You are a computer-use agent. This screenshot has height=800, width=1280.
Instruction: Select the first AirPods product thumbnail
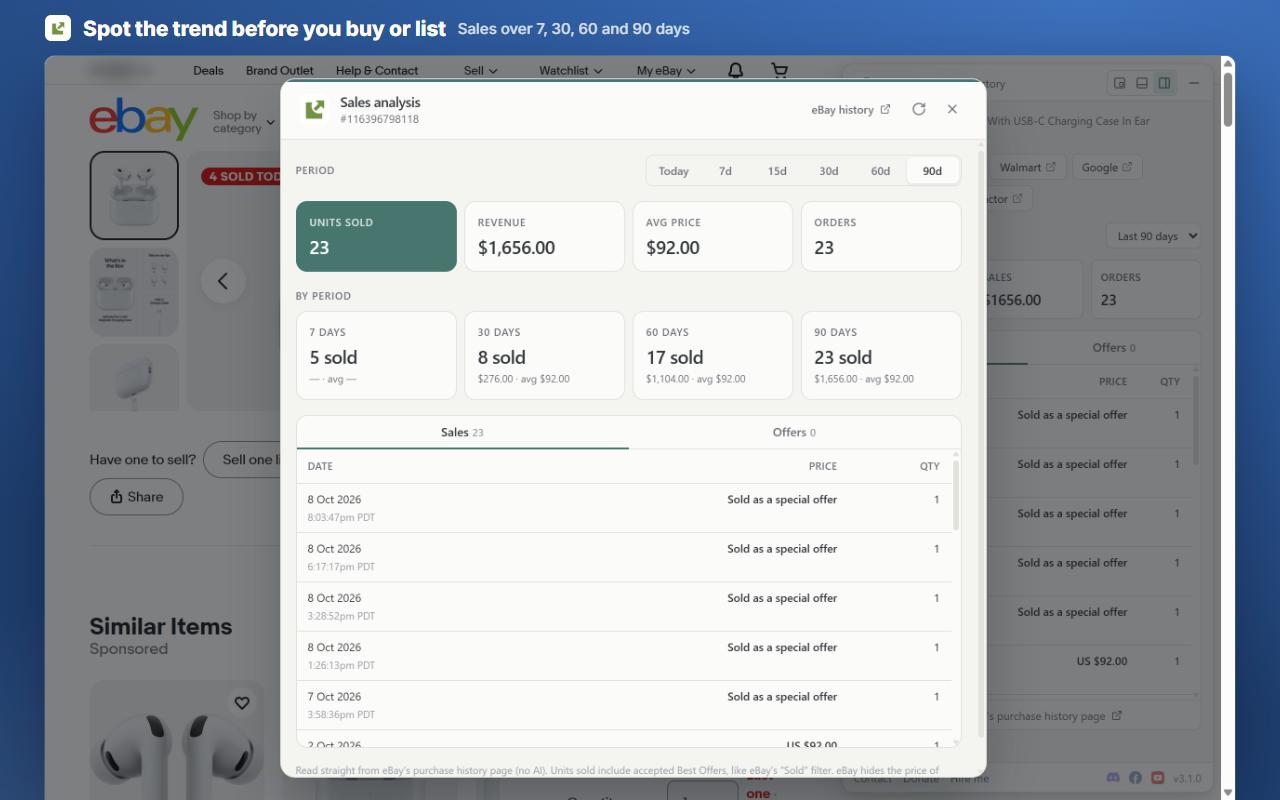coord(134,196)
